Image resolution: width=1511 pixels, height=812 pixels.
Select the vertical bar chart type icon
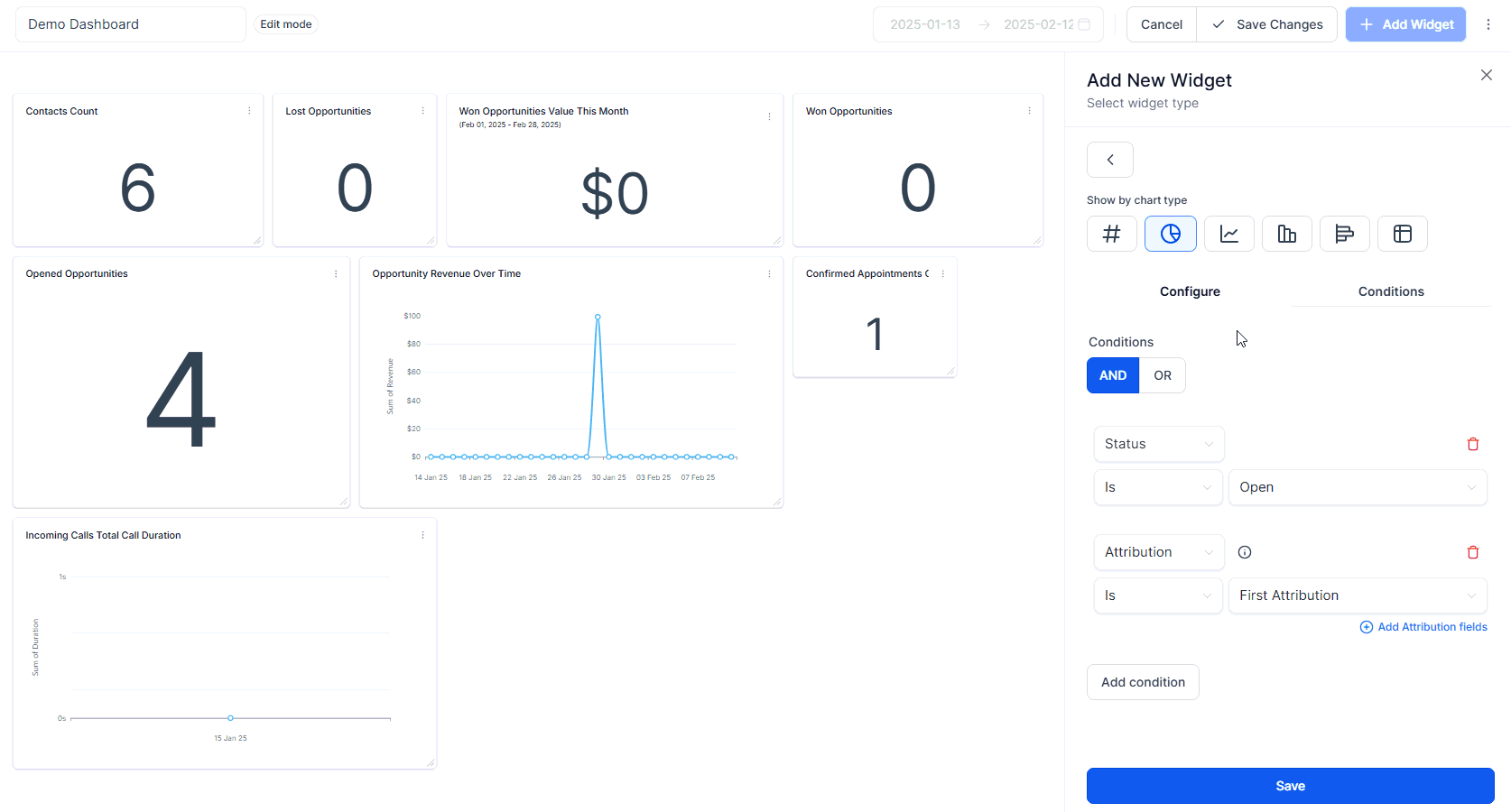[x=1287, y=234]
